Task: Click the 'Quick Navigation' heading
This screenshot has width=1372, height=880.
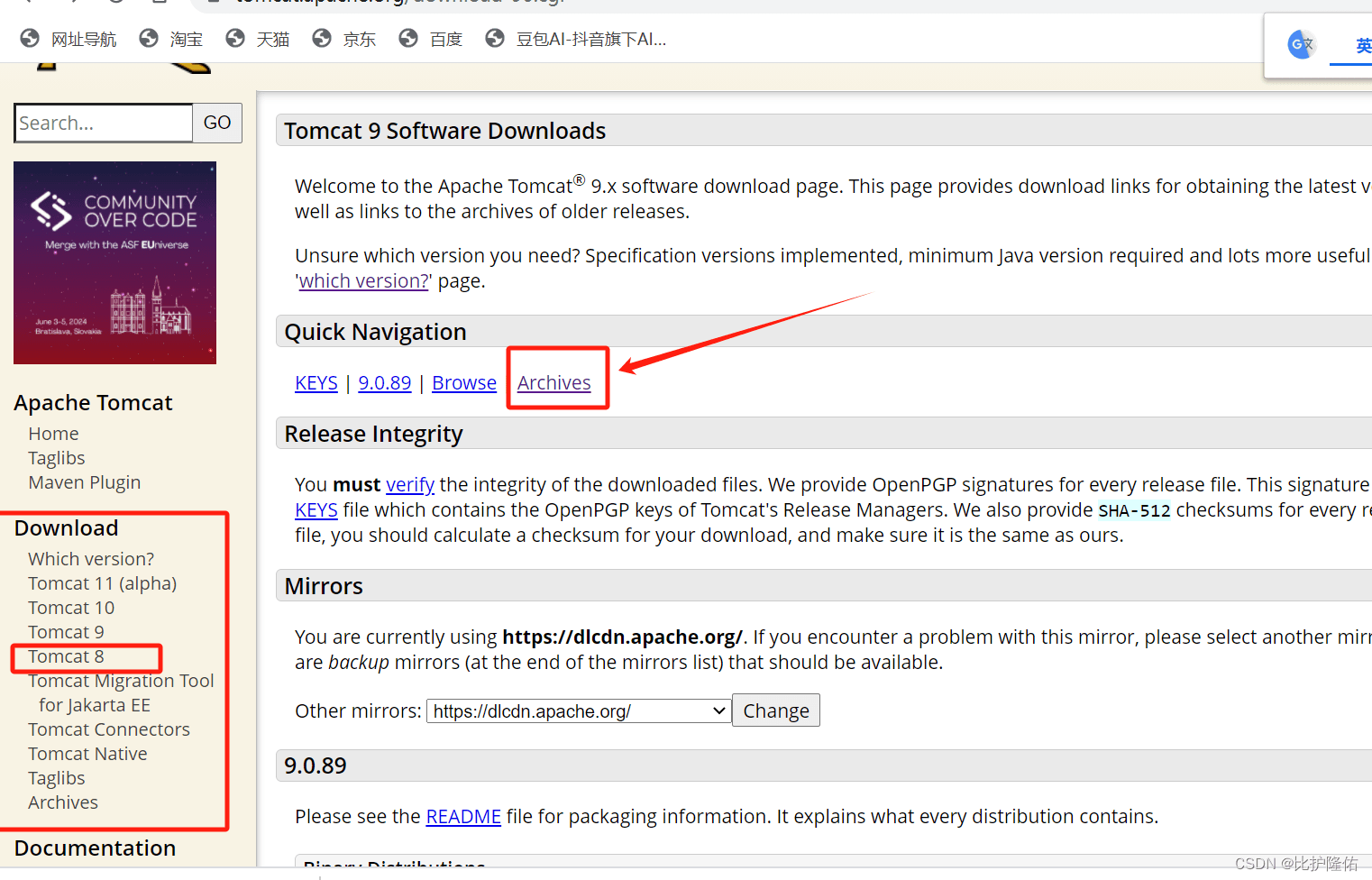Action: click(x=376, y=332)
